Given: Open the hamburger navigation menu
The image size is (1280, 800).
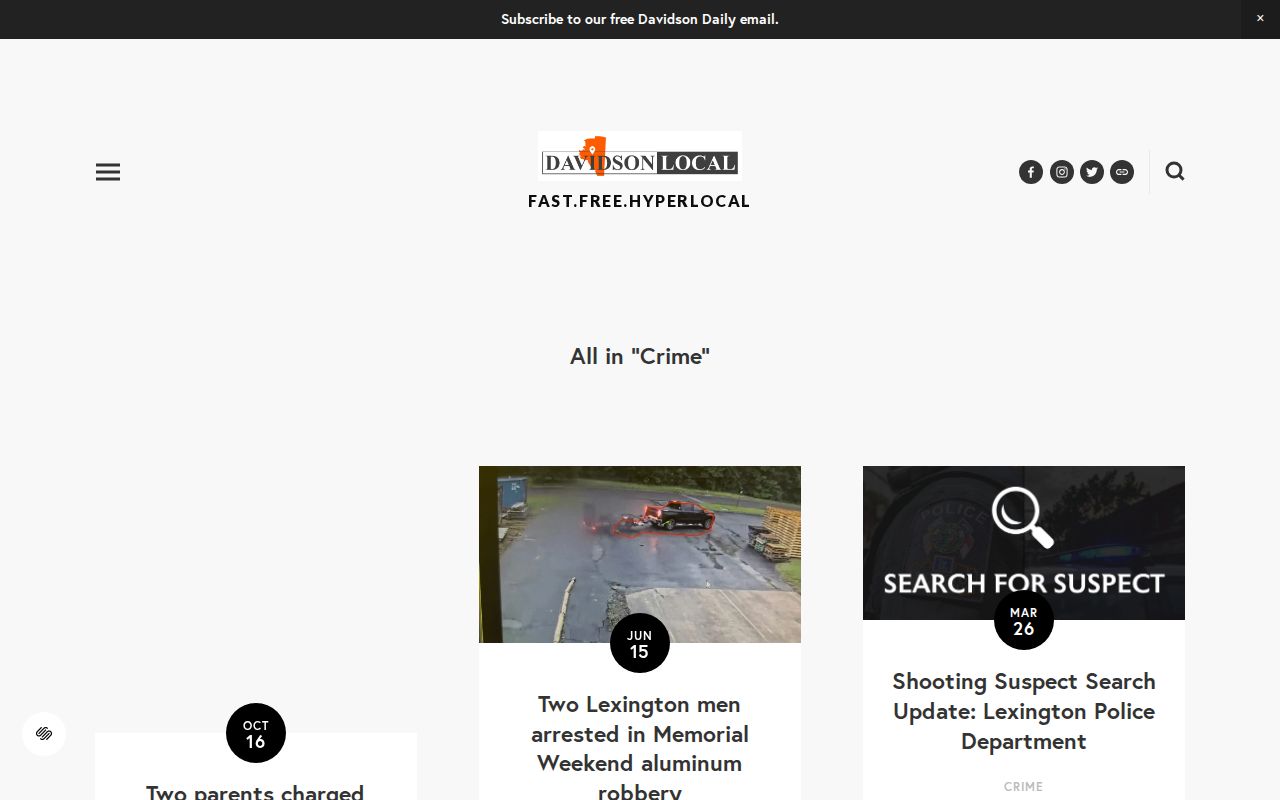Looking at the screenshot, I should pyautogui.click(x=108, y=172).
